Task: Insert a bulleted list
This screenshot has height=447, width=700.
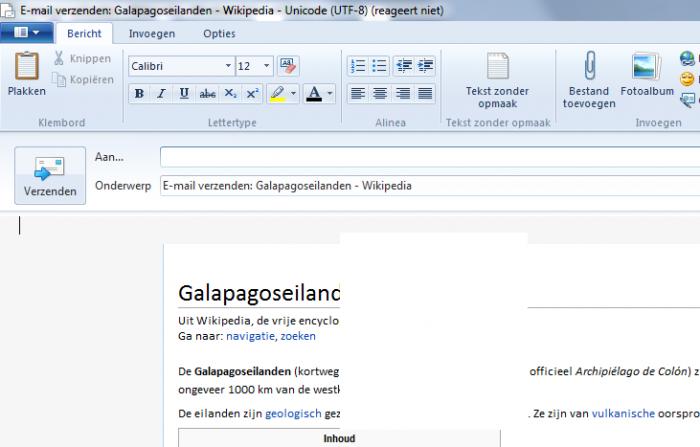Action: tap(379, 66)
